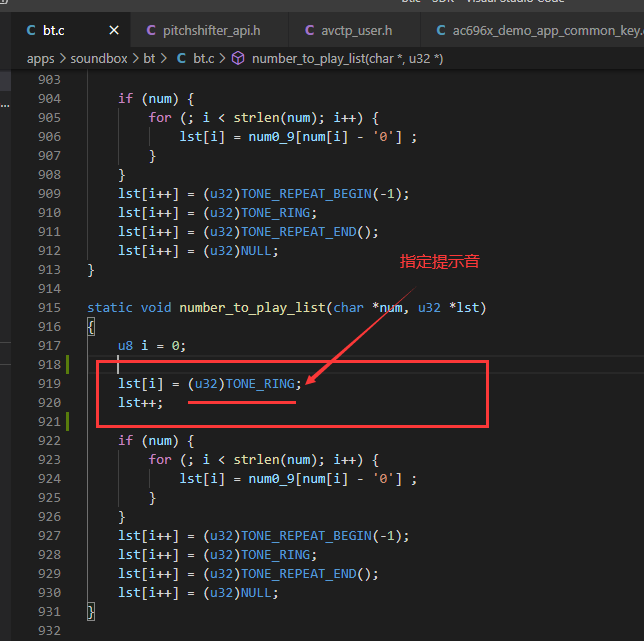
Task: Click line number 919 in the gutter
Action: click(49, 384)
